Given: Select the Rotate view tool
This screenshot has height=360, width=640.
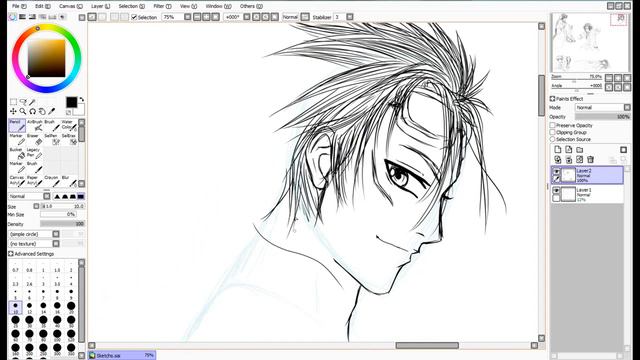Looking at the screenshot, I should point(32,111).
